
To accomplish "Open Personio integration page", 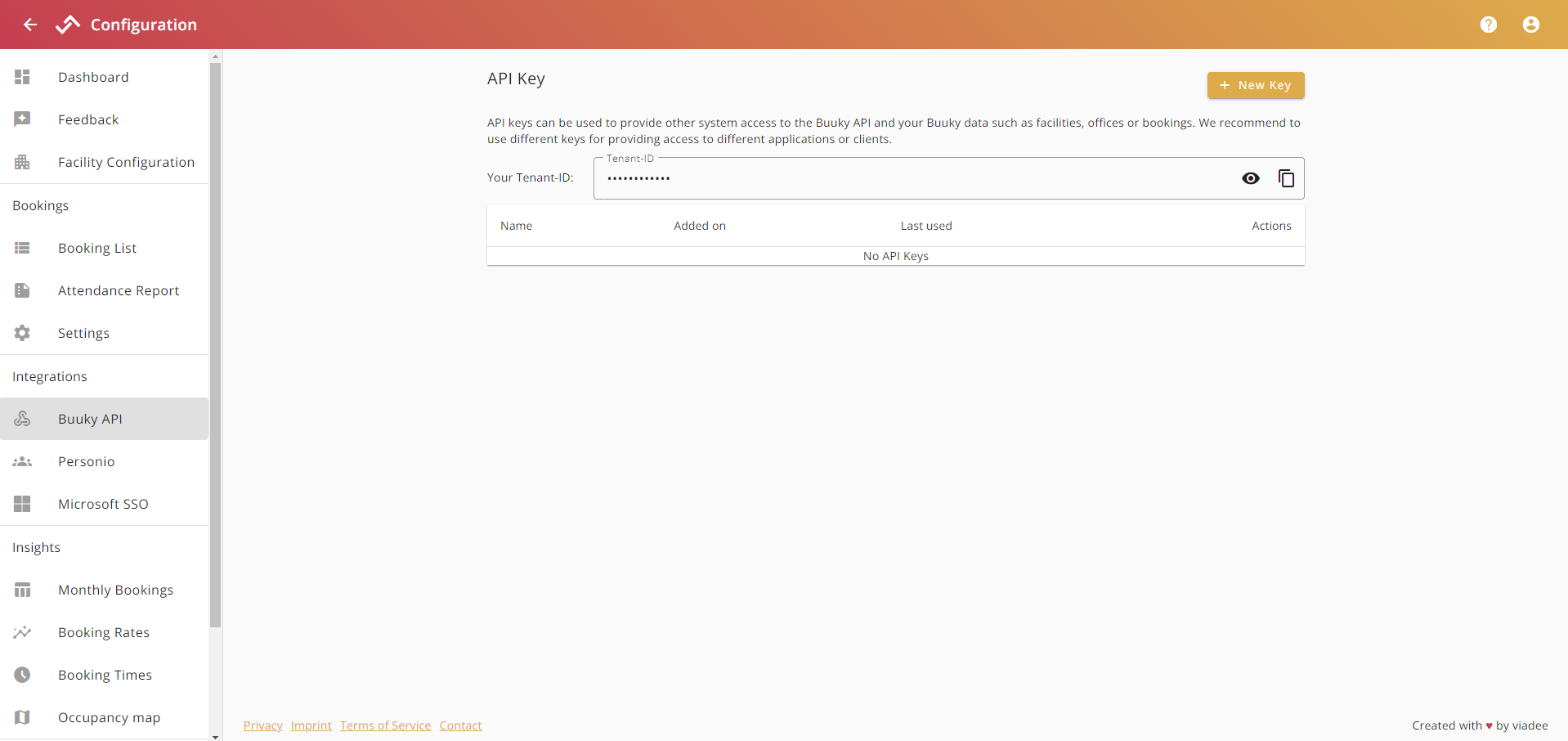I will point(105,461).
